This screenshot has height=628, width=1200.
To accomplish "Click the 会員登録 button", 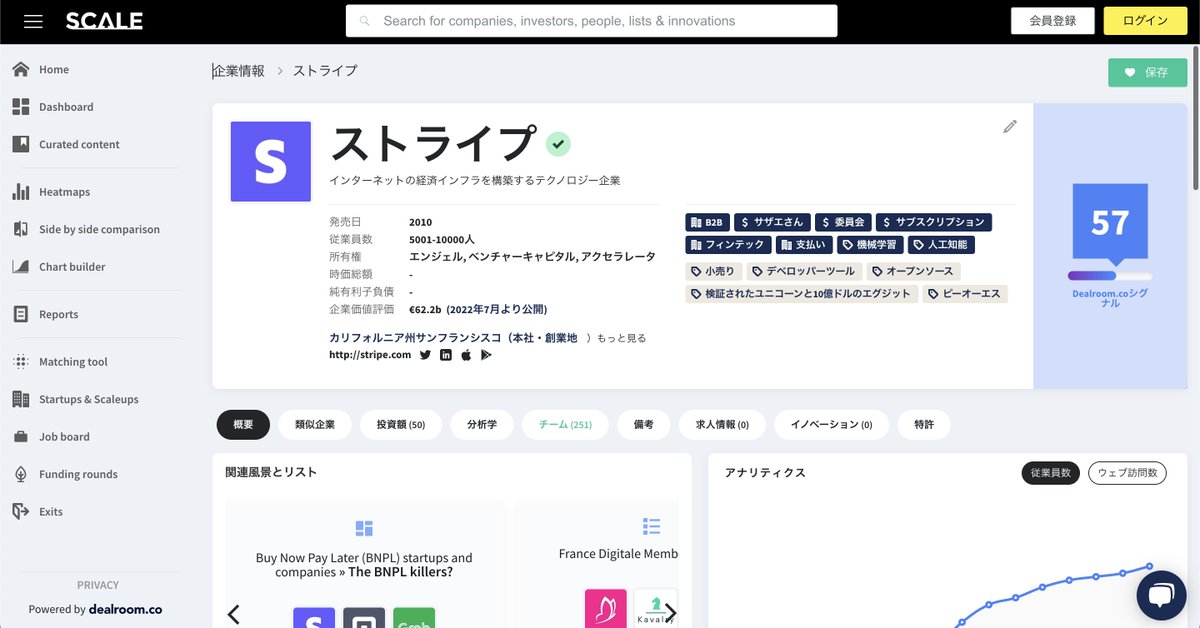I will click(1051, 21).
